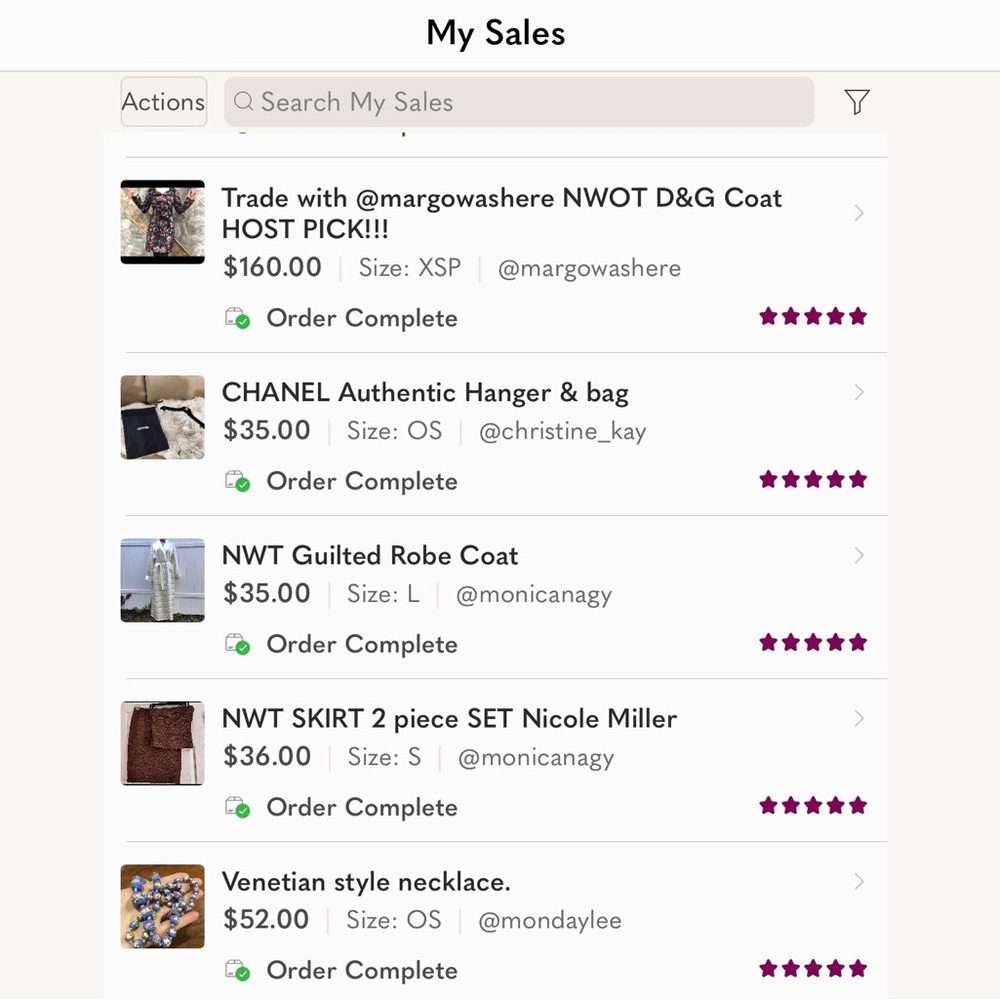Click the search magnifier icon
The image size is (1000, 1000).
tap(244, 101)
